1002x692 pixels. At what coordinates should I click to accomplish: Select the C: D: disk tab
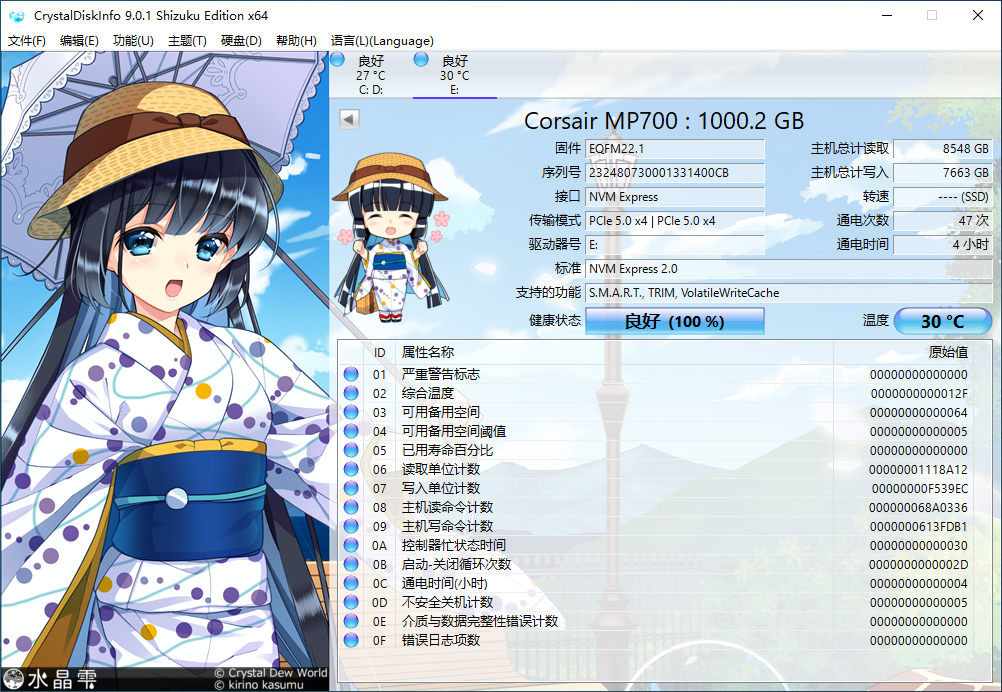[371, 75]
